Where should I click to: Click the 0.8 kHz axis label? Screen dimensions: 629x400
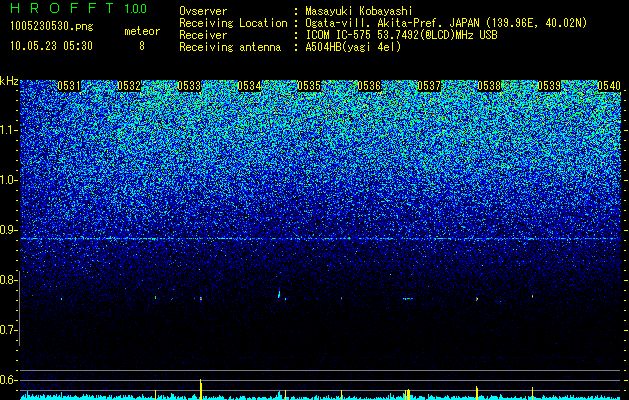click(8, 280)
